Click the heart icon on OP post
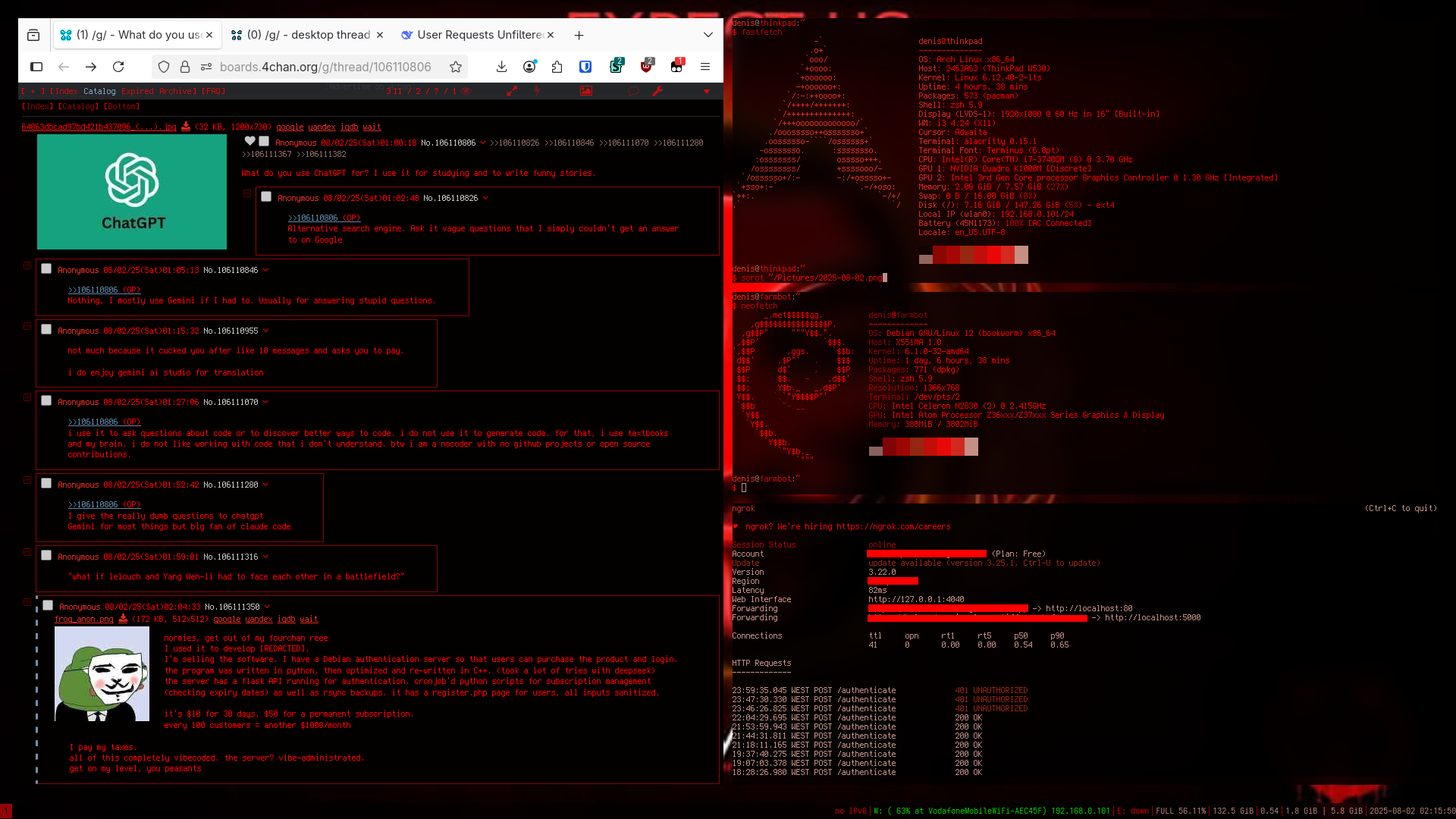The image size is (1456, 819). pyautogui.click(x=249, y=141)
